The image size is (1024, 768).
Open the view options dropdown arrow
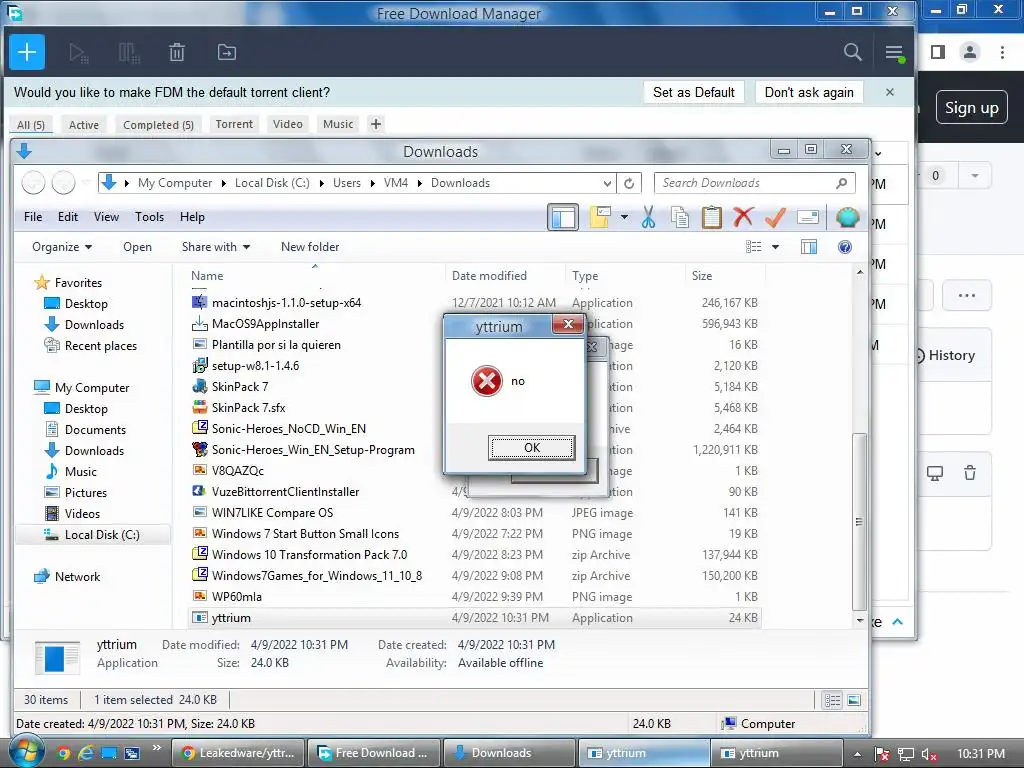[x=775, y=247]
